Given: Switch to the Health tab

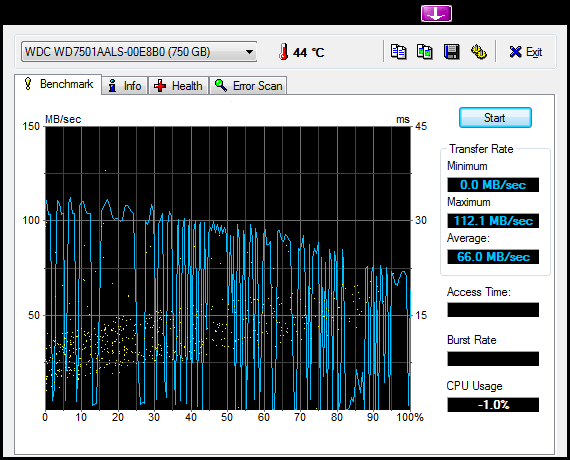Looking at the screenshot, I should coord(178,86).
